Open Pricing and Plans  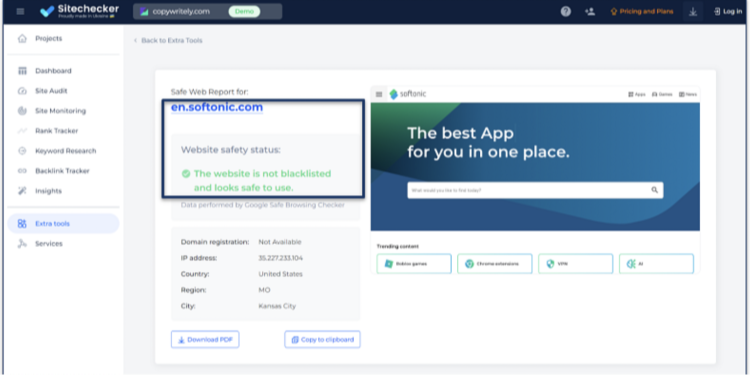pos(642,11)
